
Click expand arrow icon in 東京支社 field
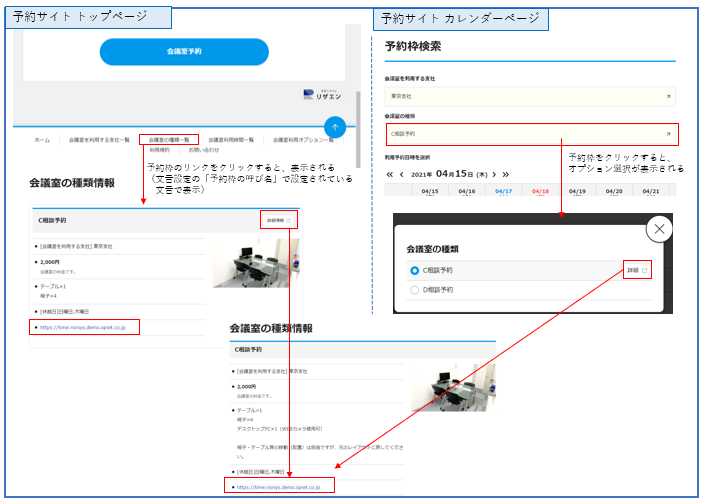click(669, 97)
